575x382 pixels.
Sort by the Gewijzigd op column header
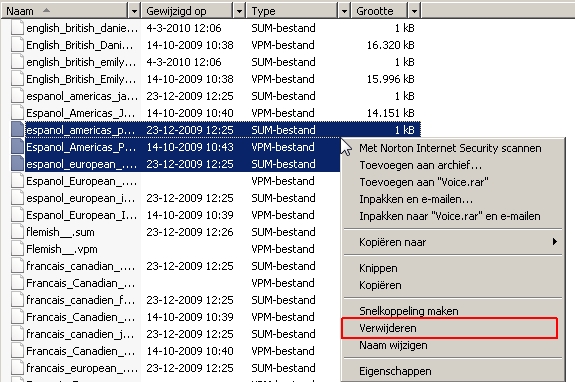click(187, 11)
